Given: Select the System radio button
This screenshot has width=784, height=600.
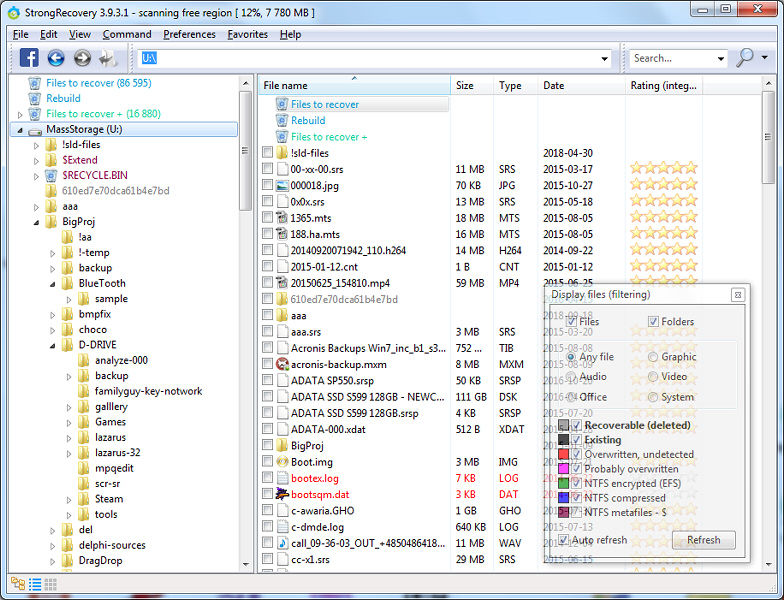Looking at the screenshot, I should 652,397.
